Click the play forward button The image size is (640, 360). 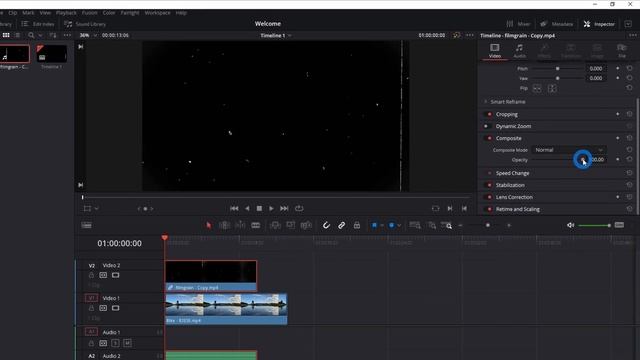271,208
